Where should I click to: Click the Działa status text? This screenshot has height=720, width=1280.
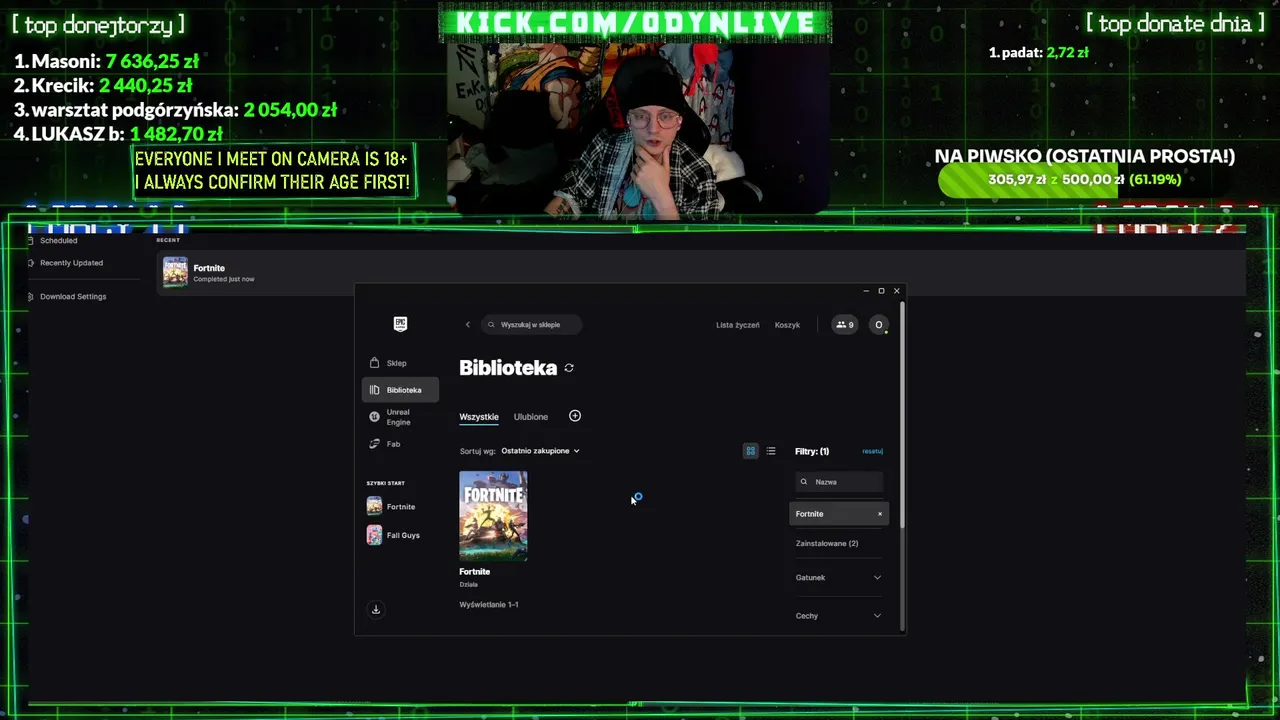469,584
